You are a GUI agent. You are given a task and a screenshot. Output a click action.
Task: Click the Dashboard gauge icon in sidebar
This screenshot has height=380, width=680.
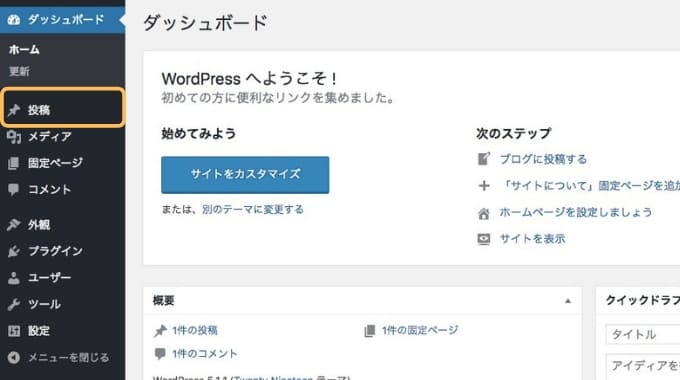click(x=13, y=20)
